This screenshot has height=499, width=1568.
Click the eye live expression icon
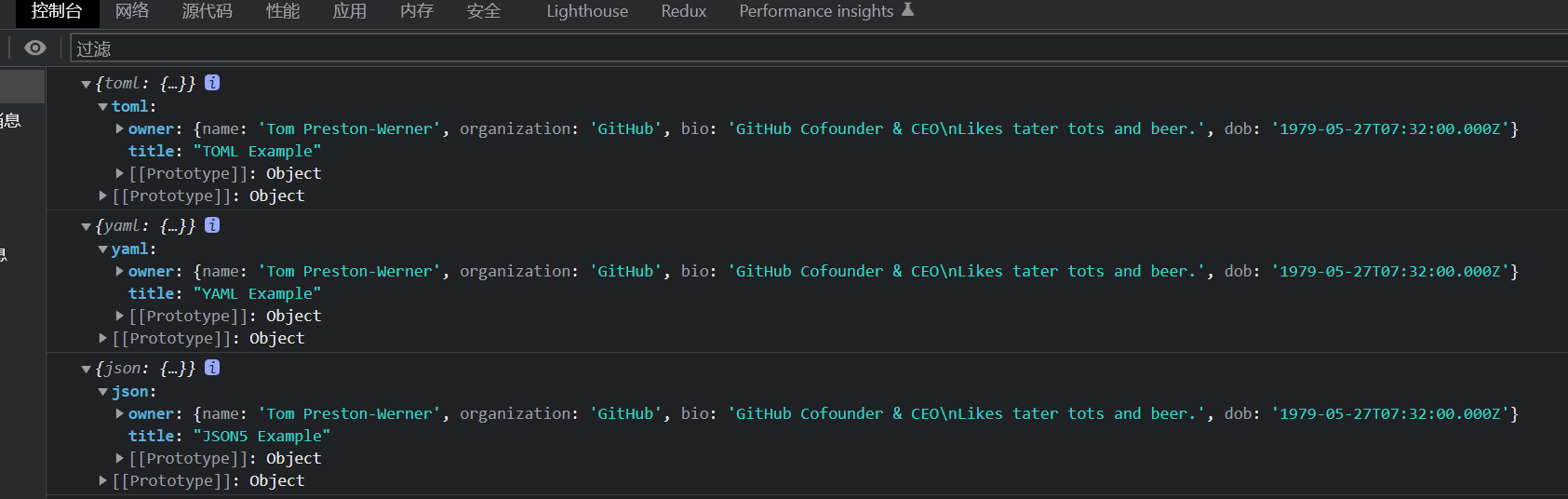click(35, 48)
